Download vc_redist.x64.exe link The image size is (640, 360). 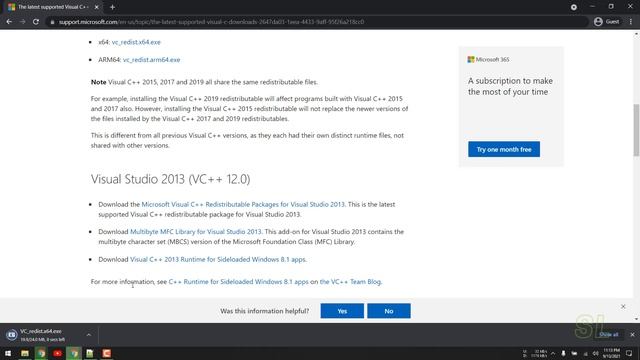click(x=136, y=42)
